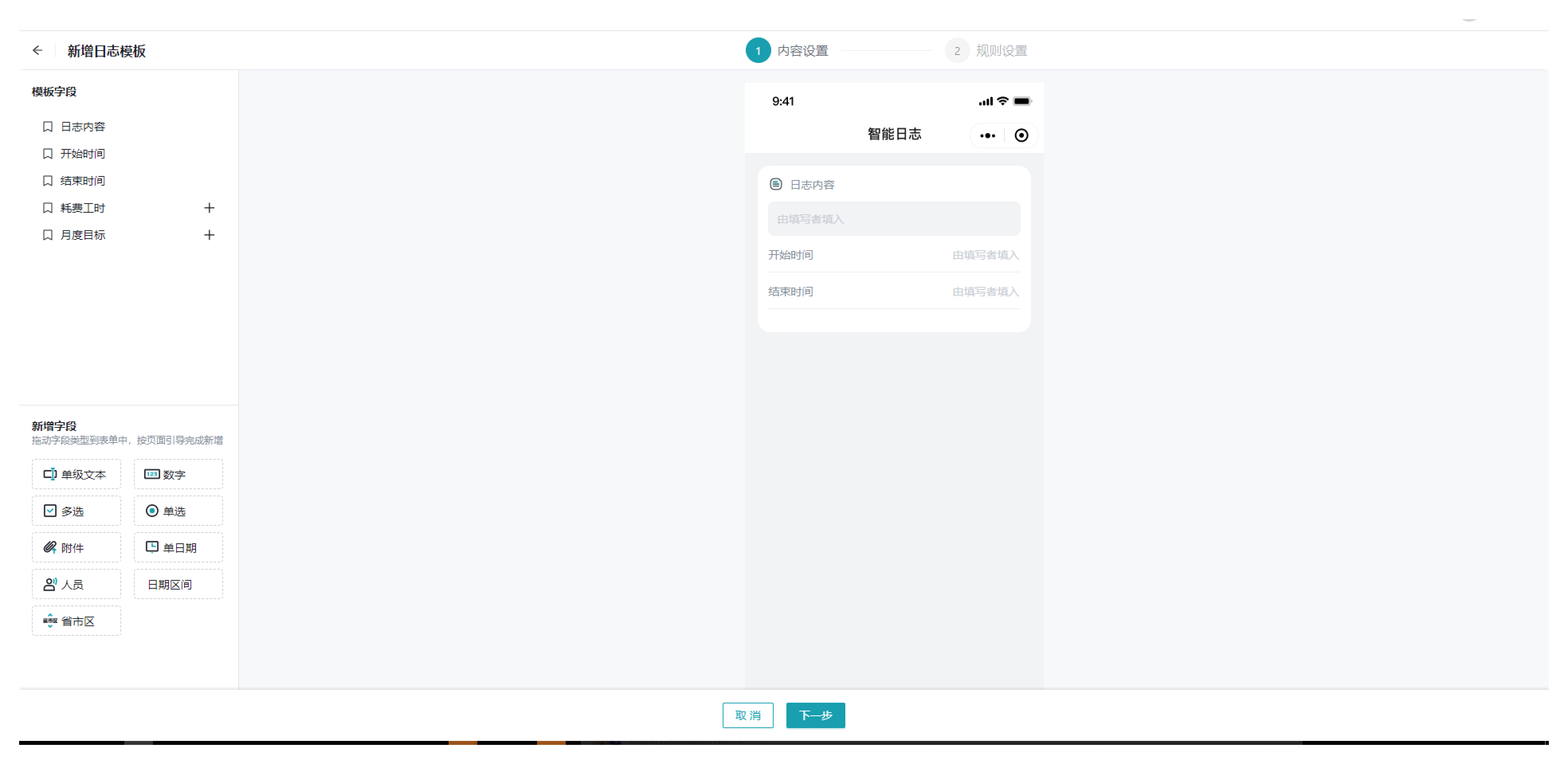Click the bookmark icon next to 开始时间
1568x764 pixels.
[x=47, y=154]
